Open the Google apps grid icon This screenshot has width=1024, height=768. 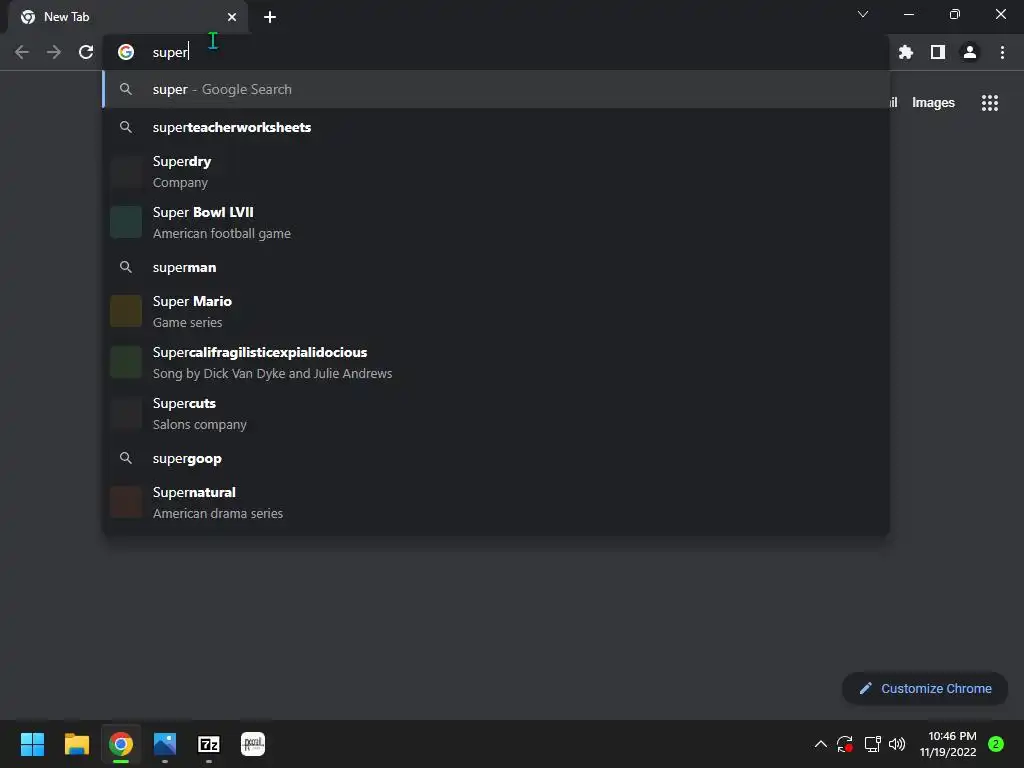[990, 103]
